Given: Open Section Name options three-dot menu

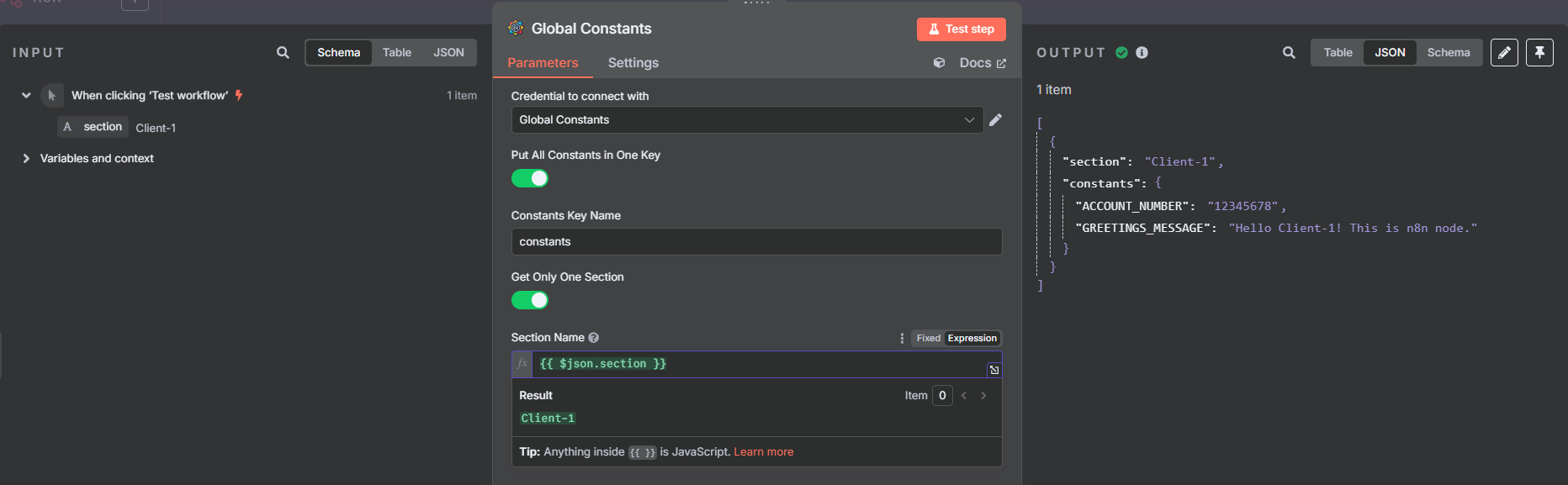Looking at the screenshot, I should (902, 338).
